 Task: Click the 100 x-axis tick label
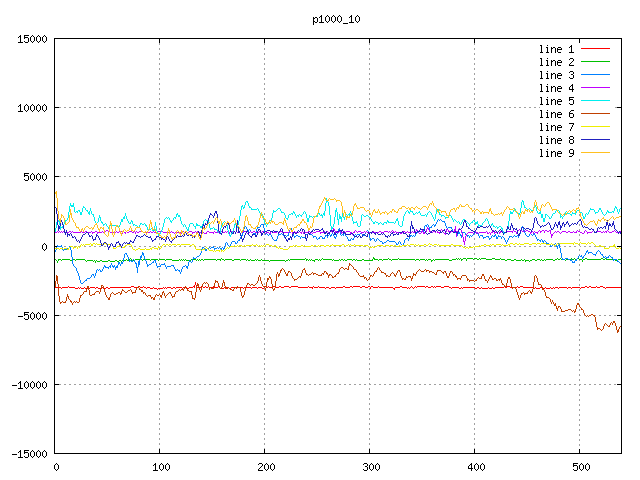click(x=160, y=467)
